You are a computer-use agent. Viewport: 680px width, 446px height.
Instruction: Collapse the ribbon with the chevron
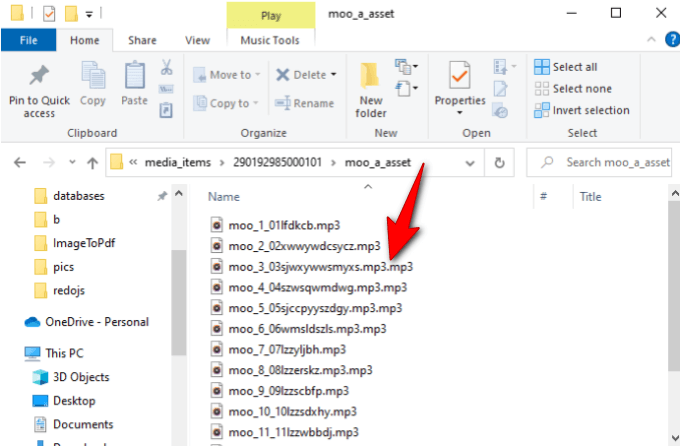pyautogui.click(x=651, y=40)
